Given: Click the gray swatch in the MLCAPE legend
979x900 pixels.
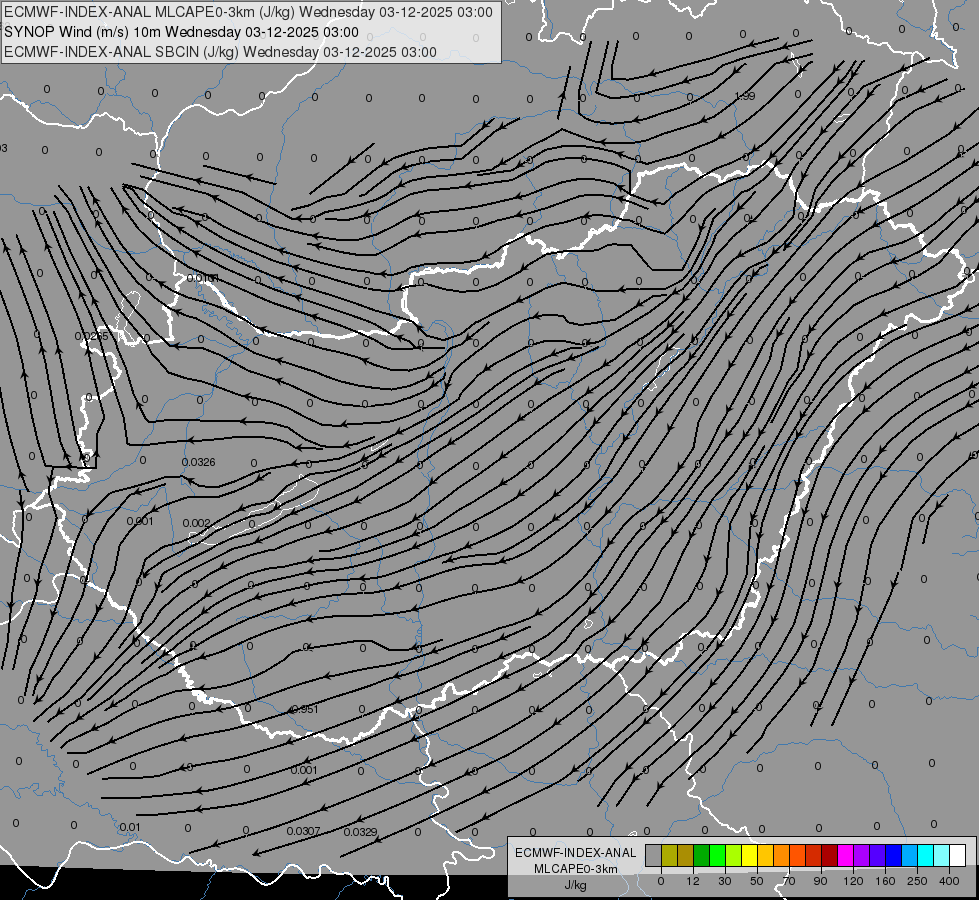Looking at the screenshot, I should tap(654, 855).
